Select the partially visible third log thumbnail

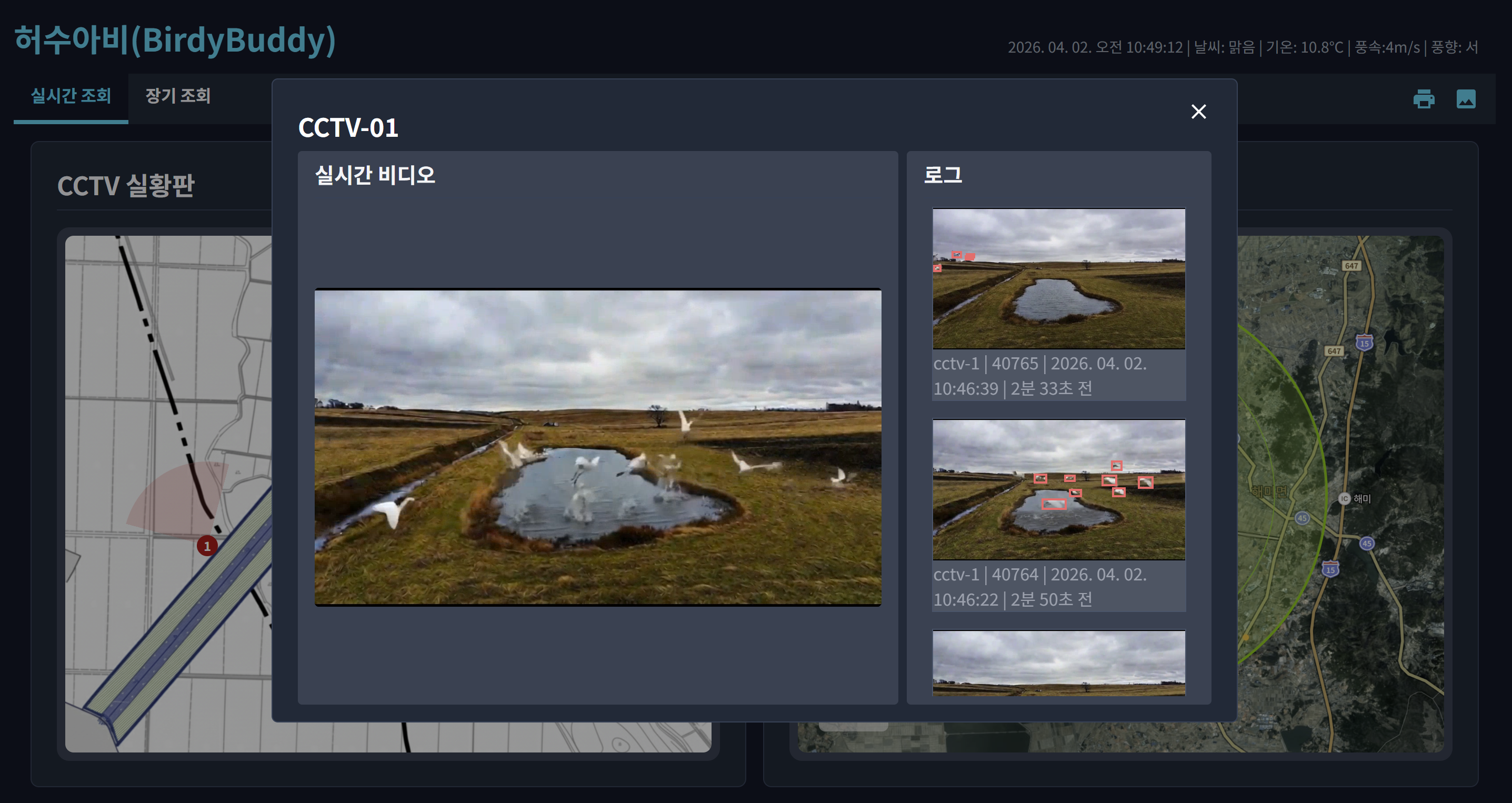[1058, 664]
